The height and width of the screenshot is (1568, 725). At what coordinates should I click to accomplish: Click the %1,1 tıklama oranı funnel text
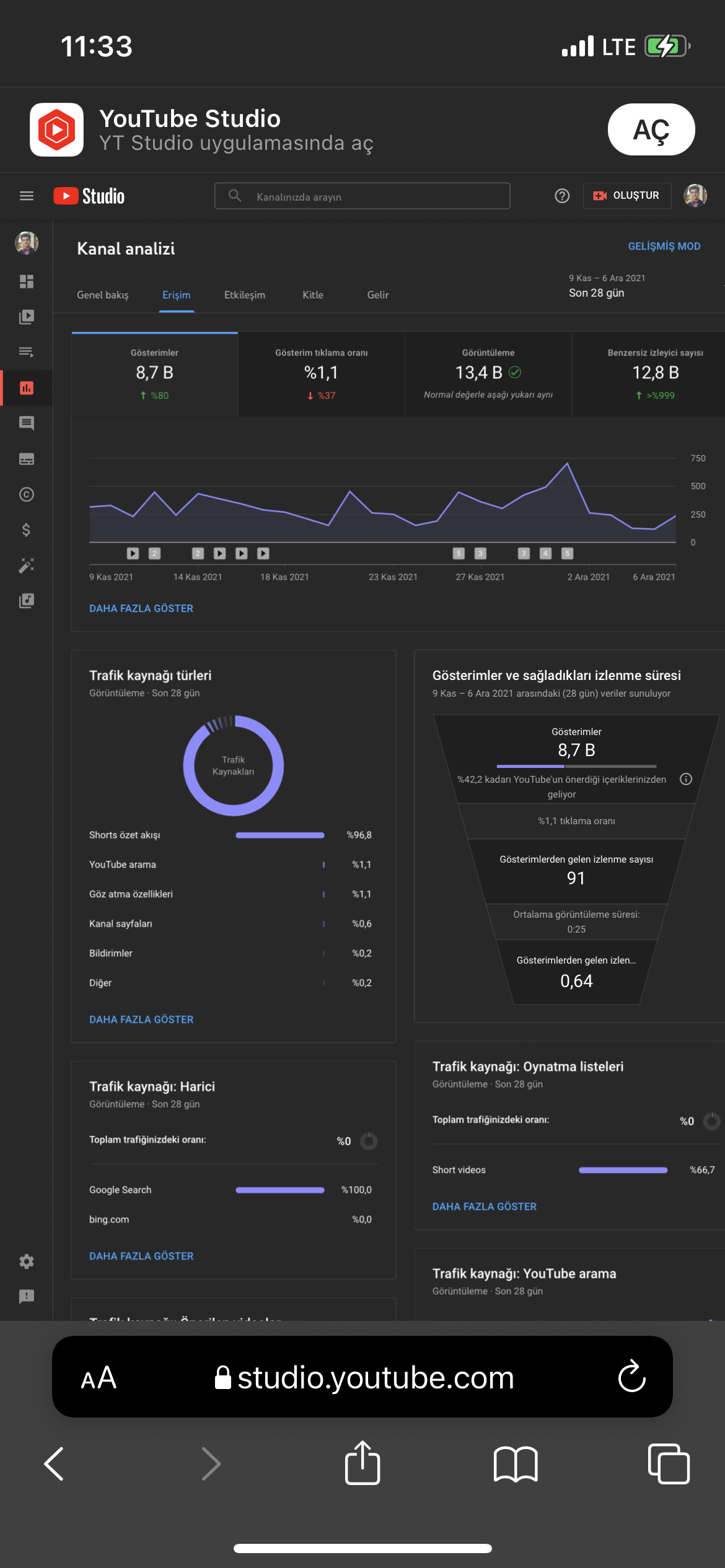coord(576,821)
